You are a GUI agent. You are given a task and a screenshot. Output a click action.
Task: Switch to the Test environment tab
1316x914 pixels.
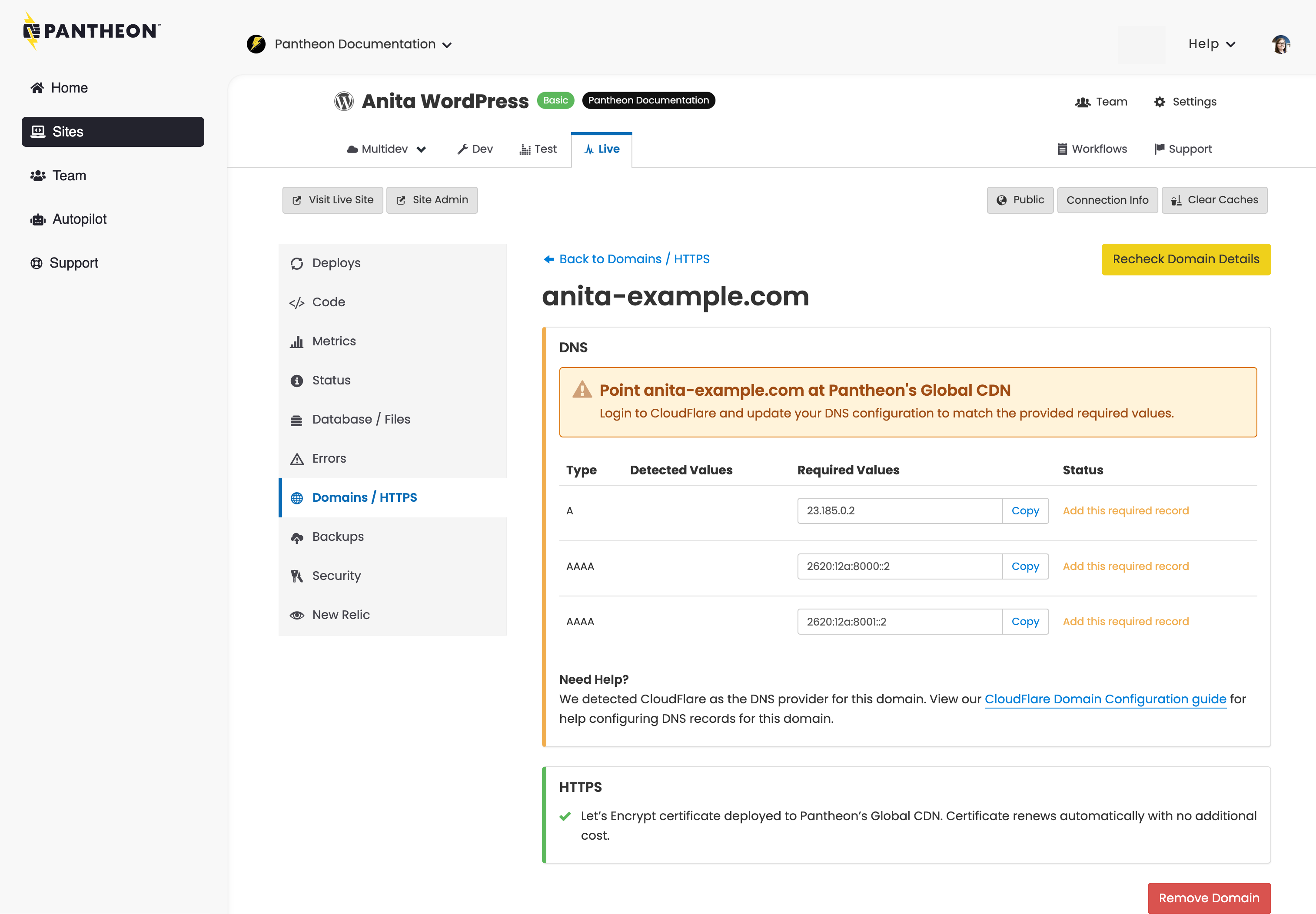[538, 149]
